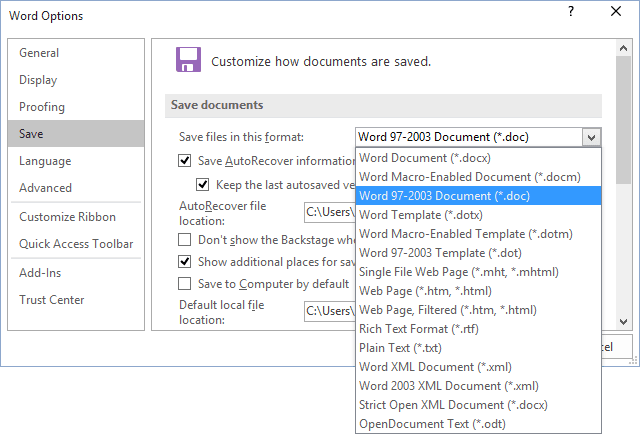Choose Word Document (*.docx) format

[478, 158]
